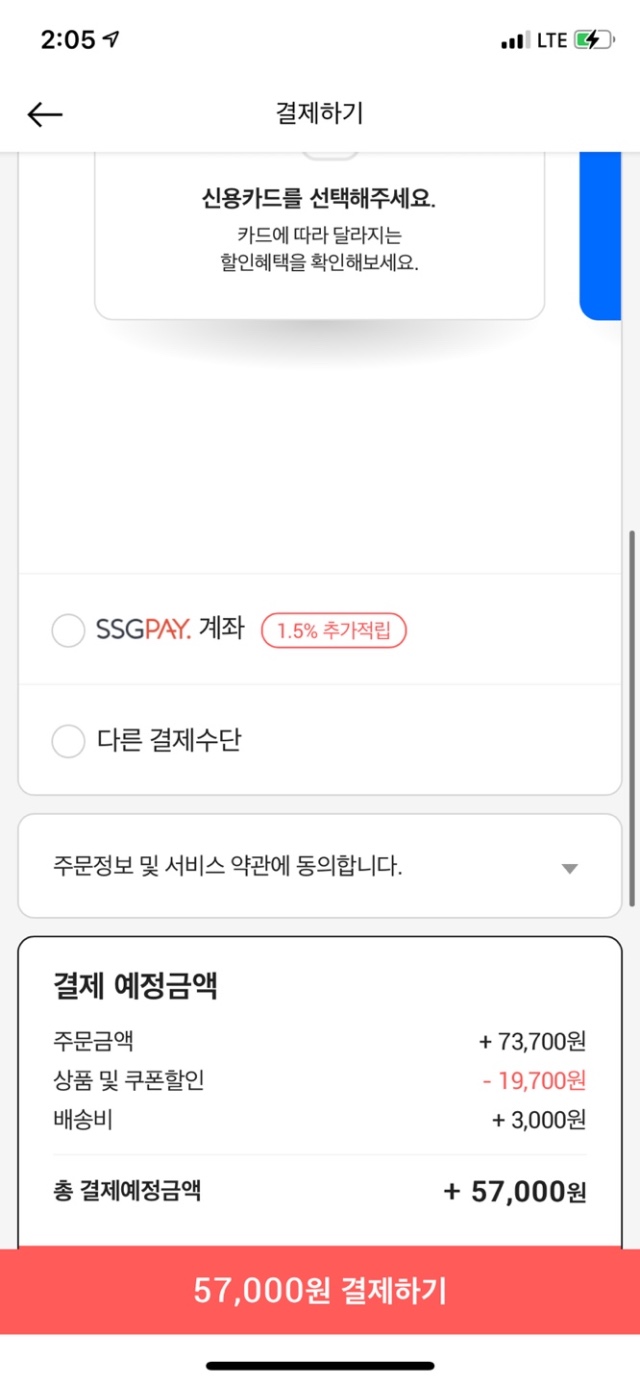Image resolution: width=640 pixels, height=1384 pixels.
Task: Tap the 결제 예정금액 heading
Action: [135, 986]
